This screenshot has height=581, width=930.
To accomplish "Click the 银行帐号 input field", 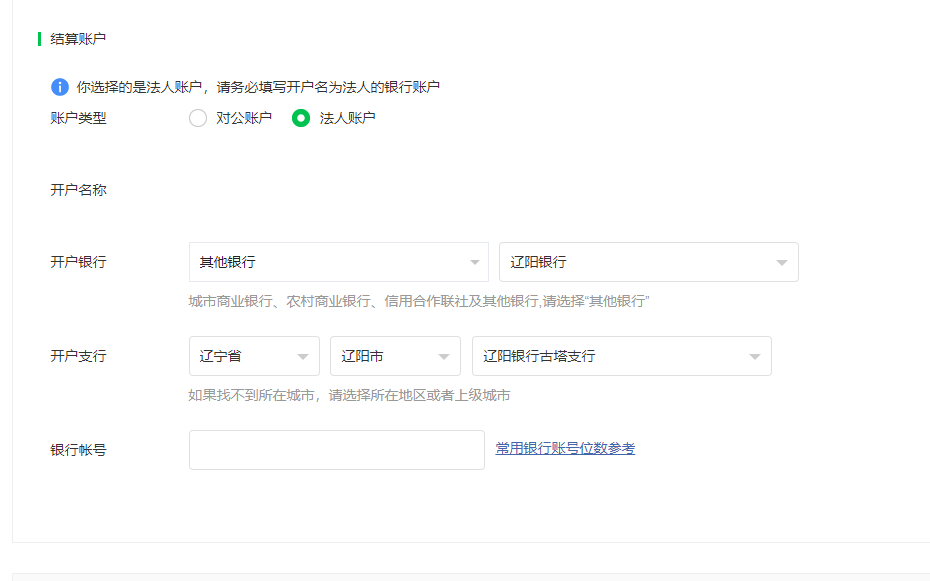I will point(337,450).
